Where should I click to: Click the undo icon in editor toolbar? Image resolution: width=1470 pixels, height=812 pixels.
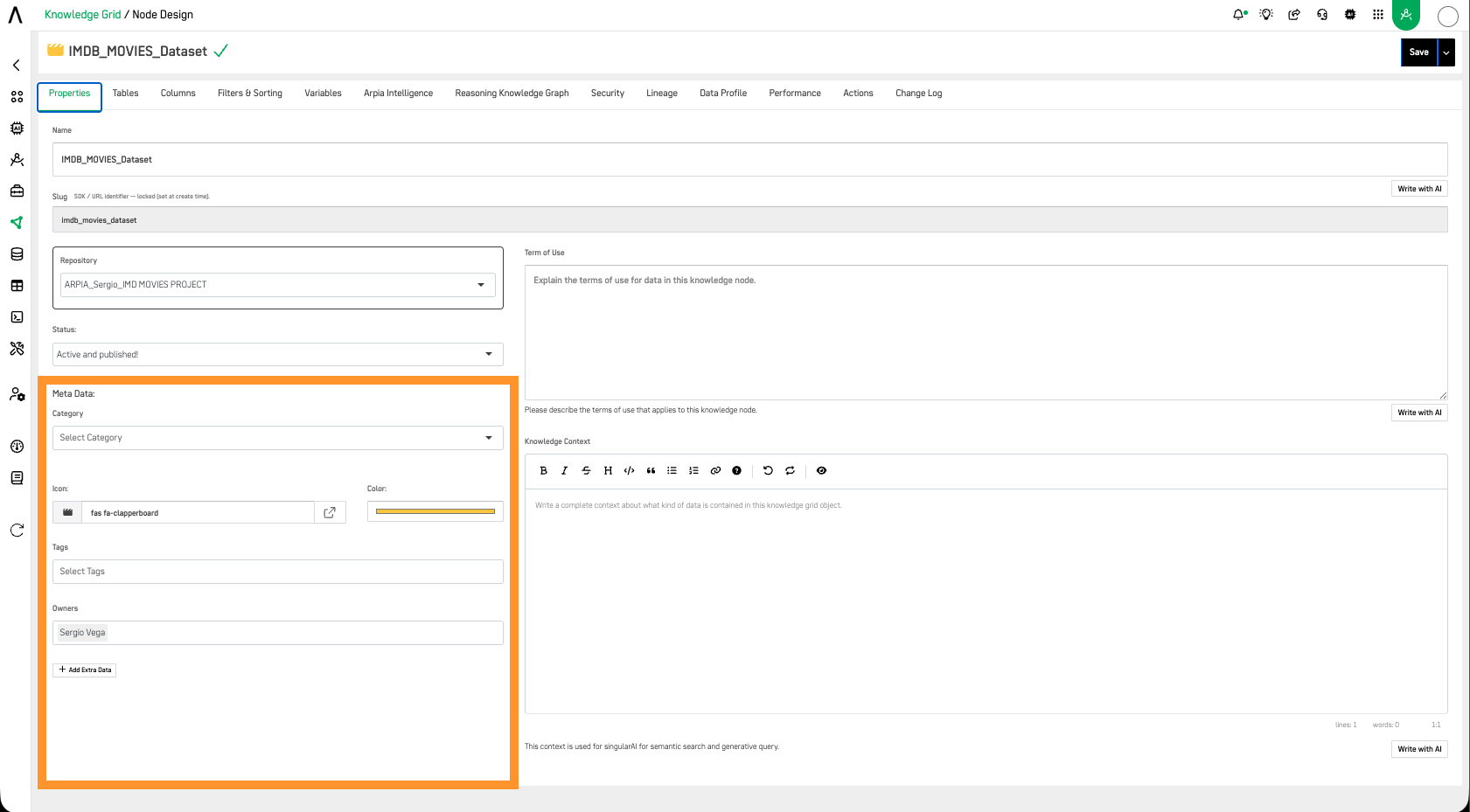pyautogui.click(x=768, y=470)
